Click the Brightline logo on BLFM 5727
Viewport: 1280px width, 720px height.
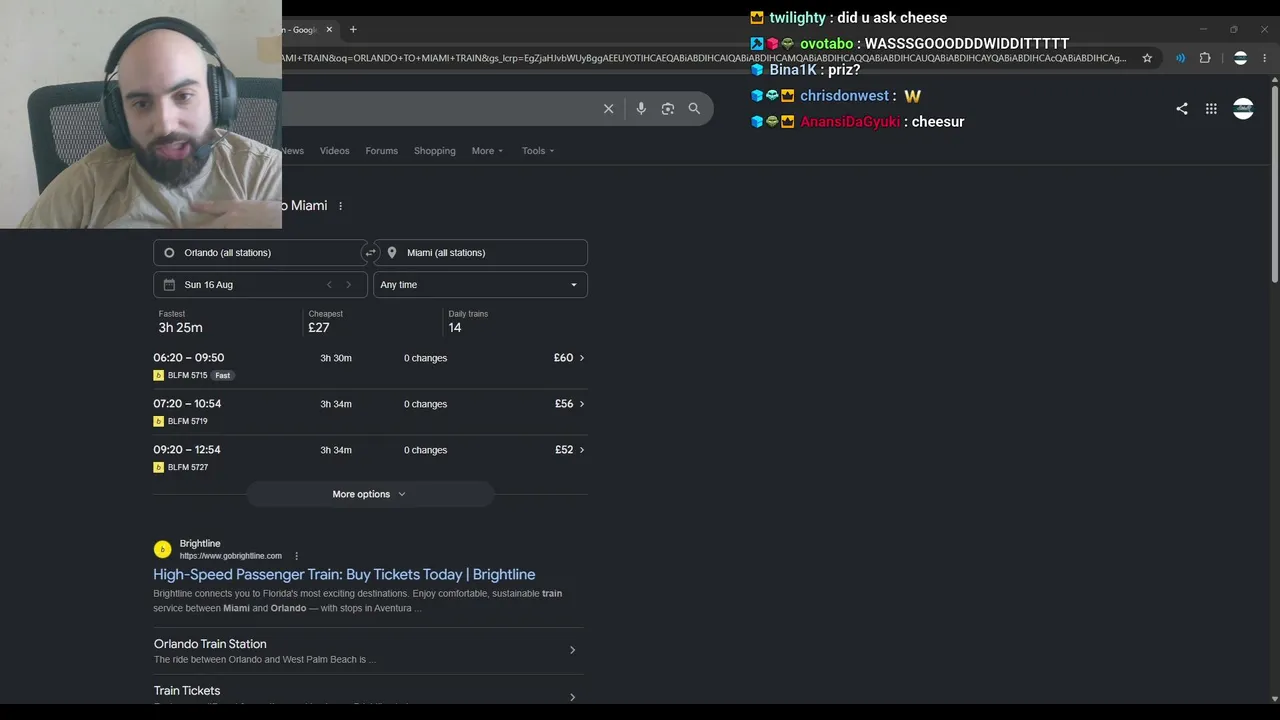[158, 468]
